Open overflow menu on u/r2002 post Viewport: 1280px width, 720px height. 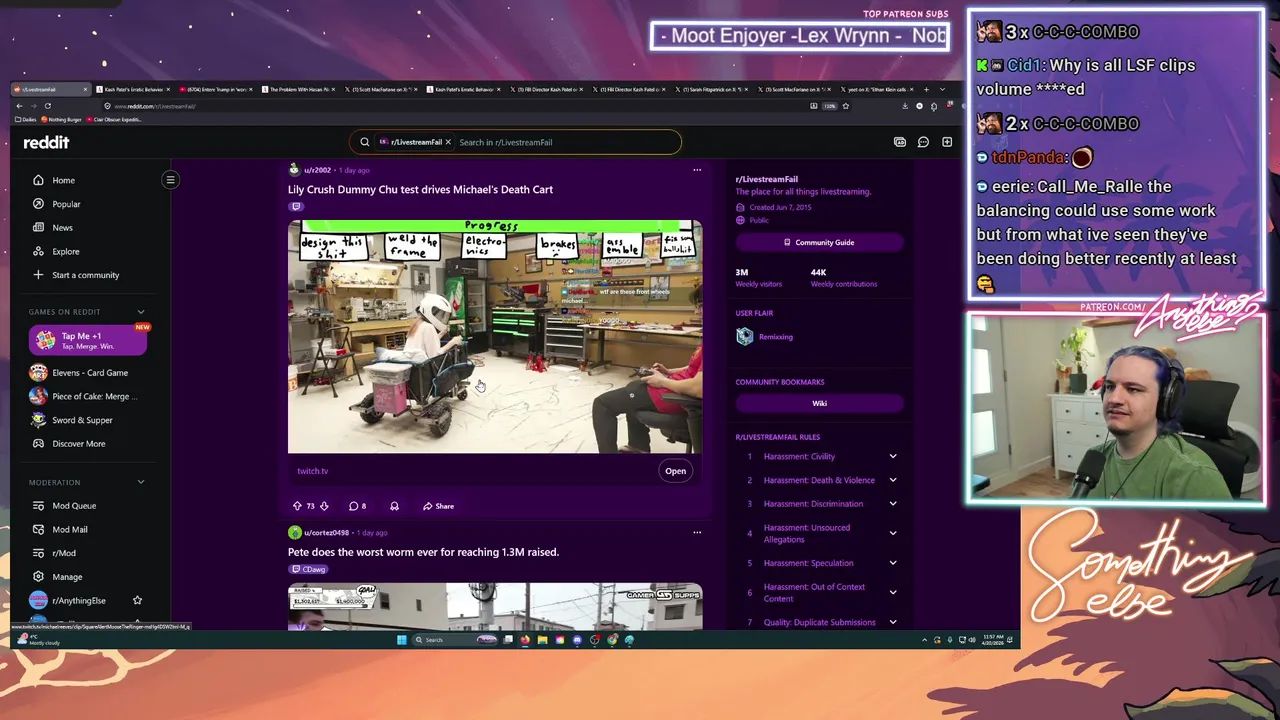[697, 170]
